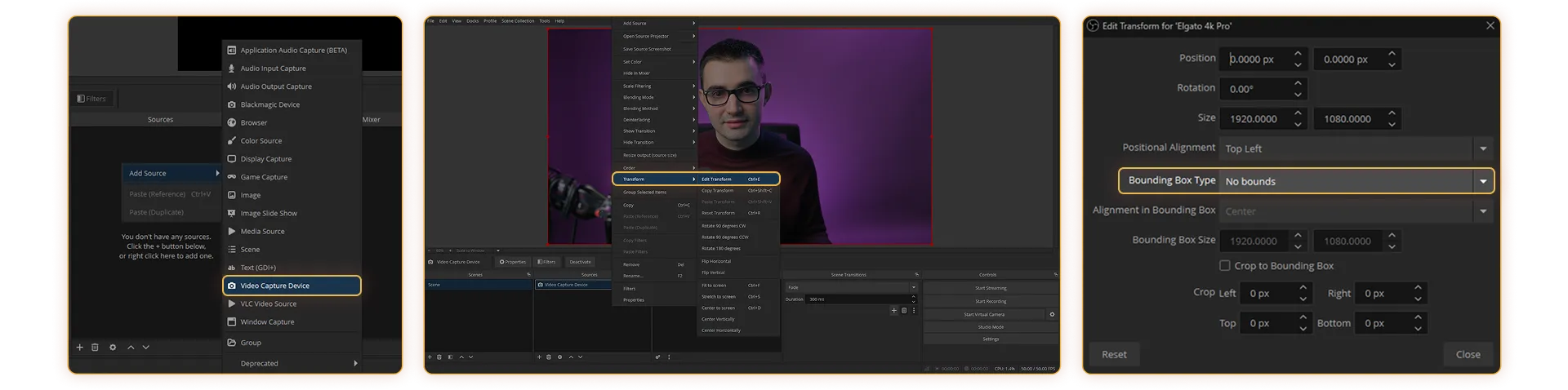Pick Audio Output Capture source
The height and width of the screenshot is (390, 1568).
click(x=292, y=86)
